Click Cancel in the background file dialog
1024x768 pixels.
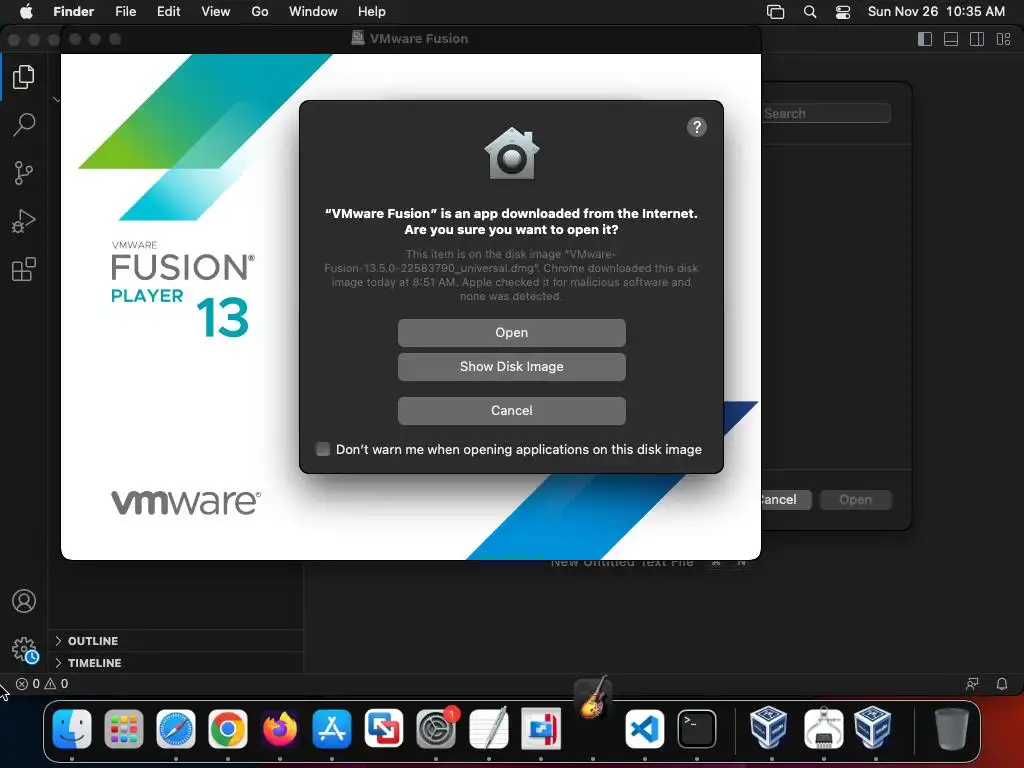786,500
